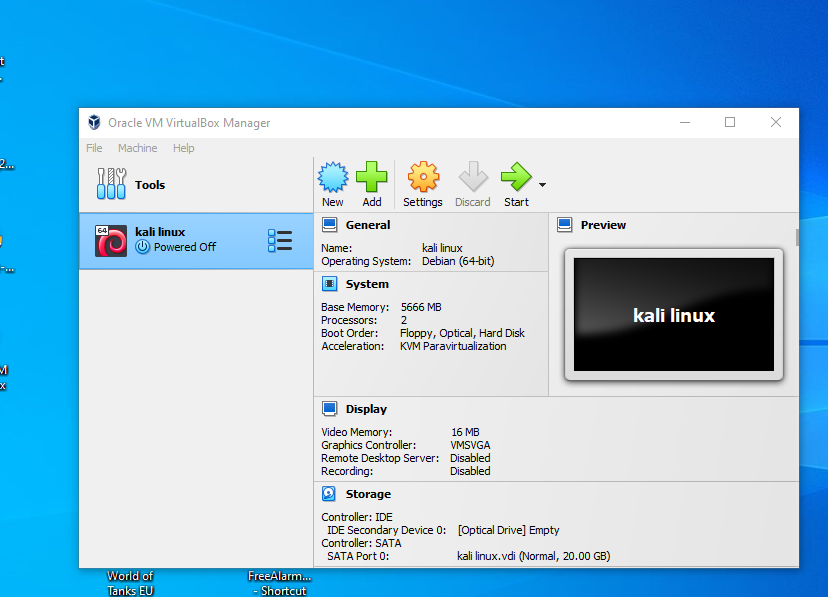This screenshot has height=597, width=828.
Task: Select the World of Tanks EU desktop label
Action: click(130, 583)
